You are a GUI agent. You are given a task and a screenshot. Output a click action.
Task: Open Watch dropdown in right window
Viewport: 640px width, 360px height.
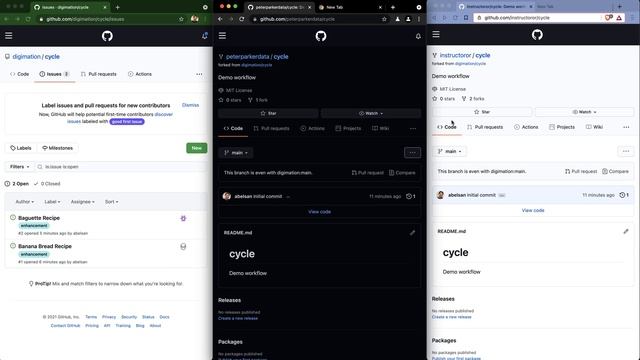(x=584, y=112)
